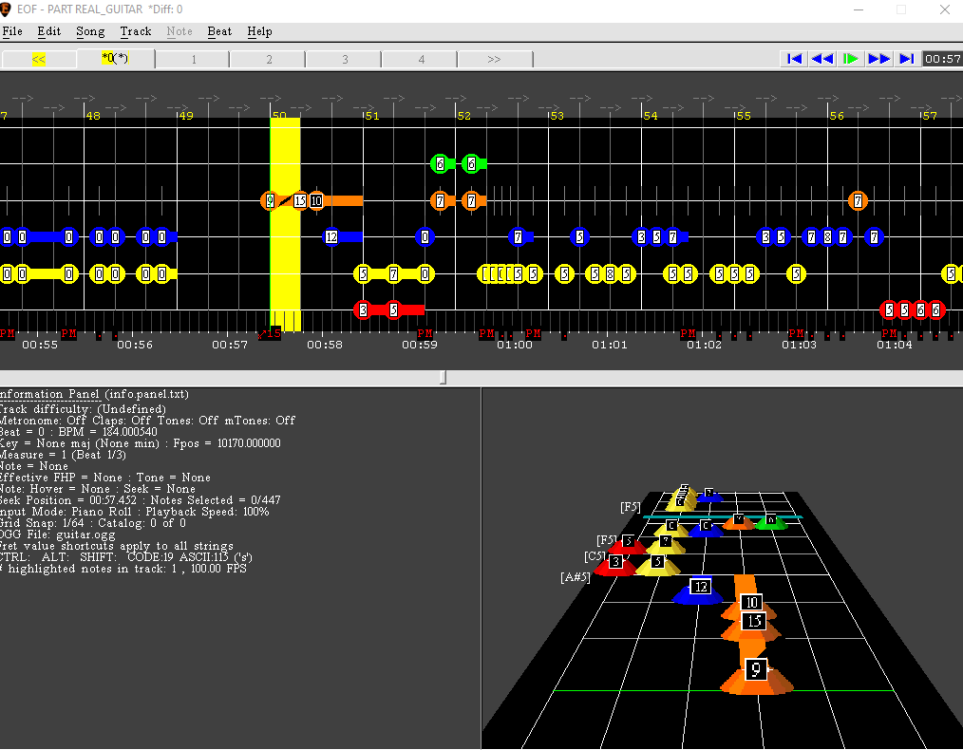The image size is (963, 750).
Task: Click the skip-to-end transport icon
Action: pos(907,59)
